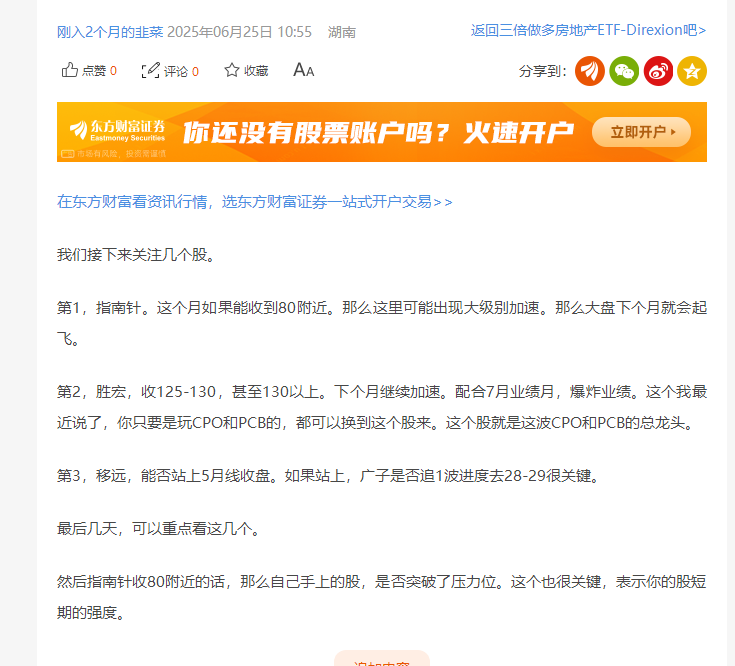Share to Weibo via red icon

point(658,71)
